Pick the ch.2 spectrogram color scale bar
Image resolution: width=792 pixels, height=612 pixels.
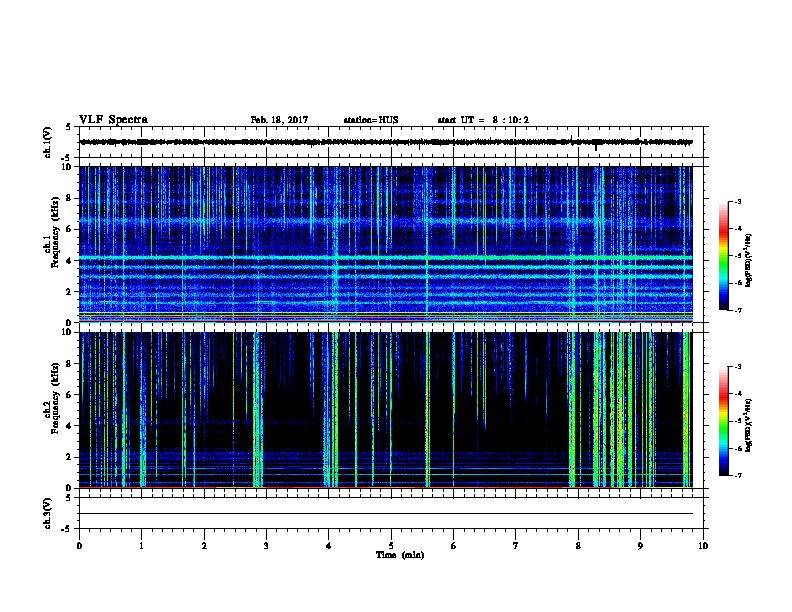point(723,421)
